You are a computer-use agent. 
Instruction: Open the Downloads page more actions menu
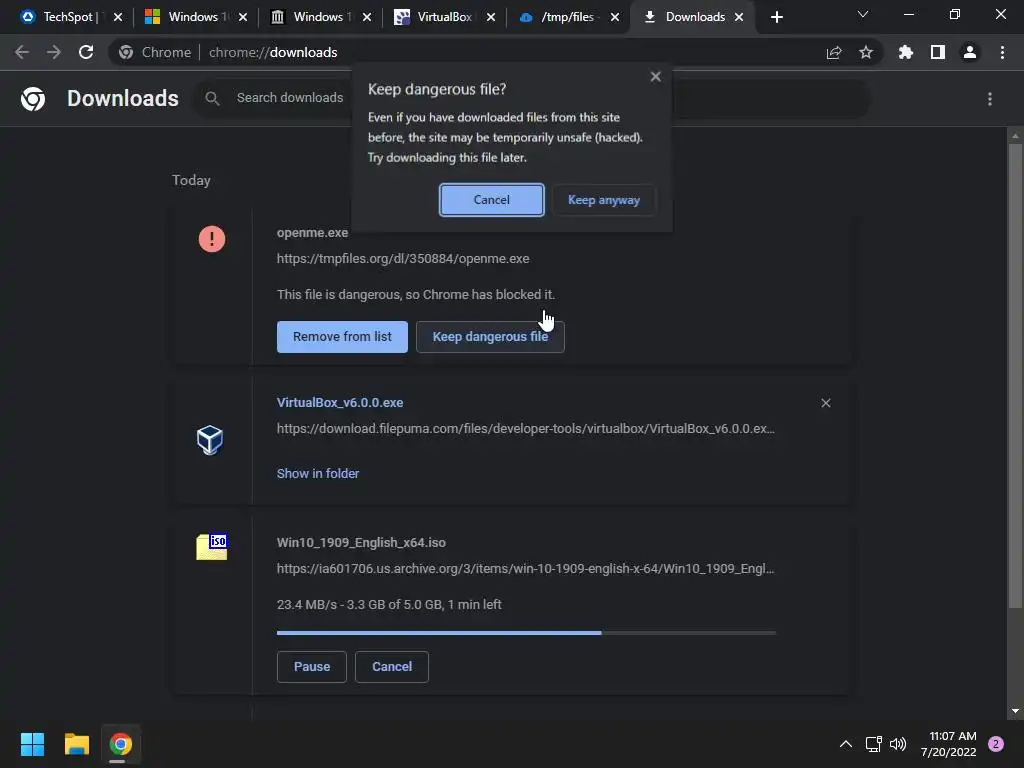pyautogui.click(x=990, y=99)
